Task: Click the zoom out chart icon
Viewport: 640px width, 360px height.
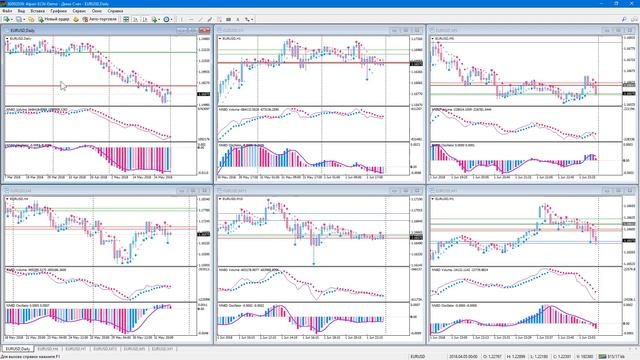Action: pos(145,19)
